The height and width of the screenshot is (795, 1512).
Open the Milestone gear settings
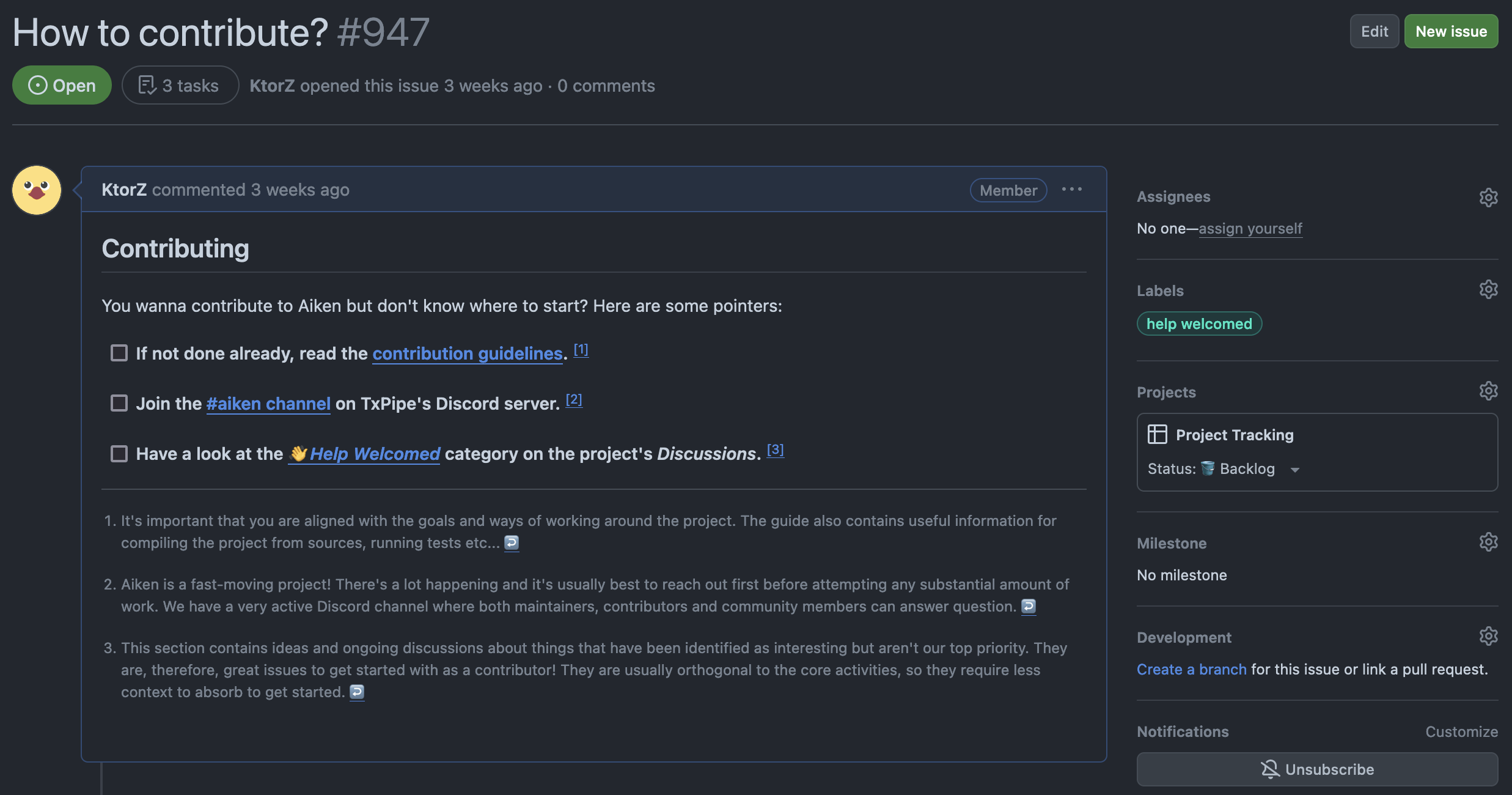pyautogui.click(x=1488, y=542)
